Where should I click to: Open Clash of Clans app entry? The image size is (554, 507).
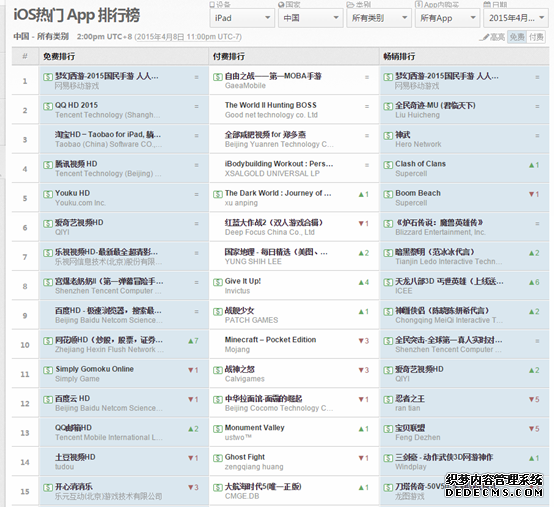coord(420,164)
